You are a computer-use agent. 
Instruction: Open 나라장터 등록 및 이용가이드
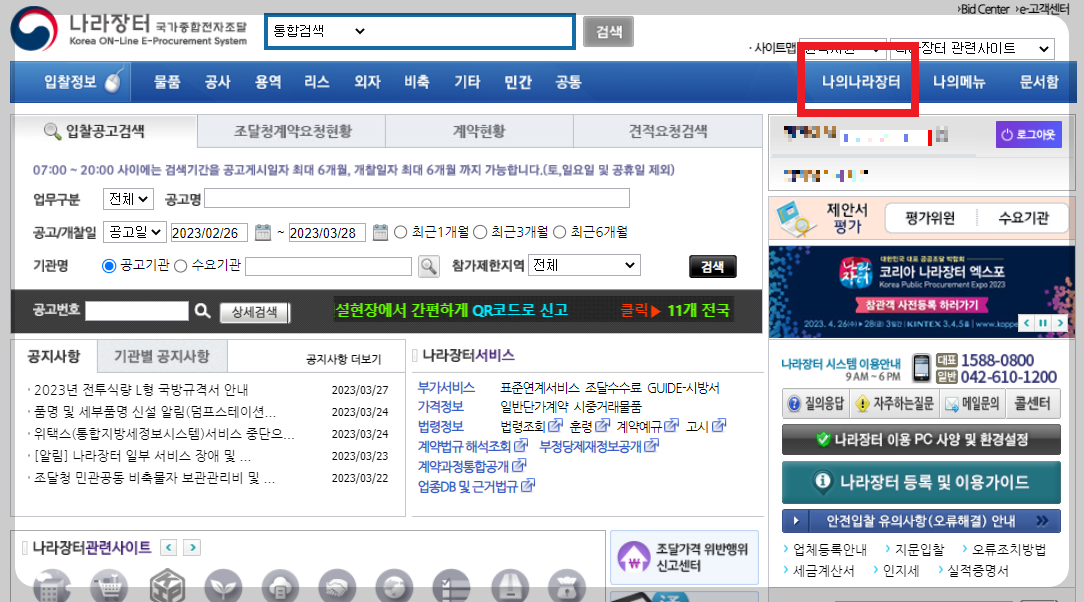(x=921, y=482)
